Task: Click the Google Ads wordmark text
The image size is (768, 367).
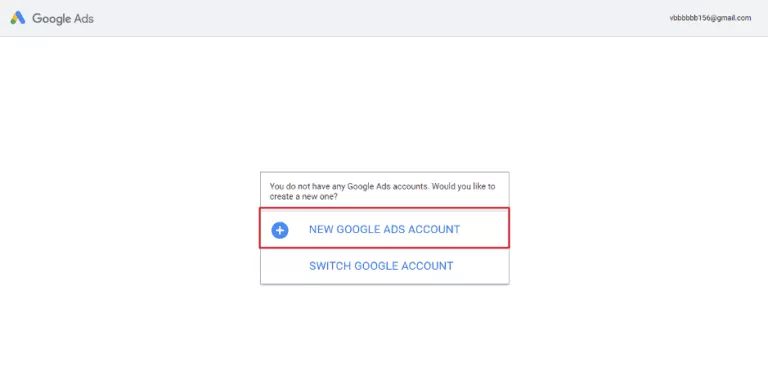Action: (x=63, y=19)
